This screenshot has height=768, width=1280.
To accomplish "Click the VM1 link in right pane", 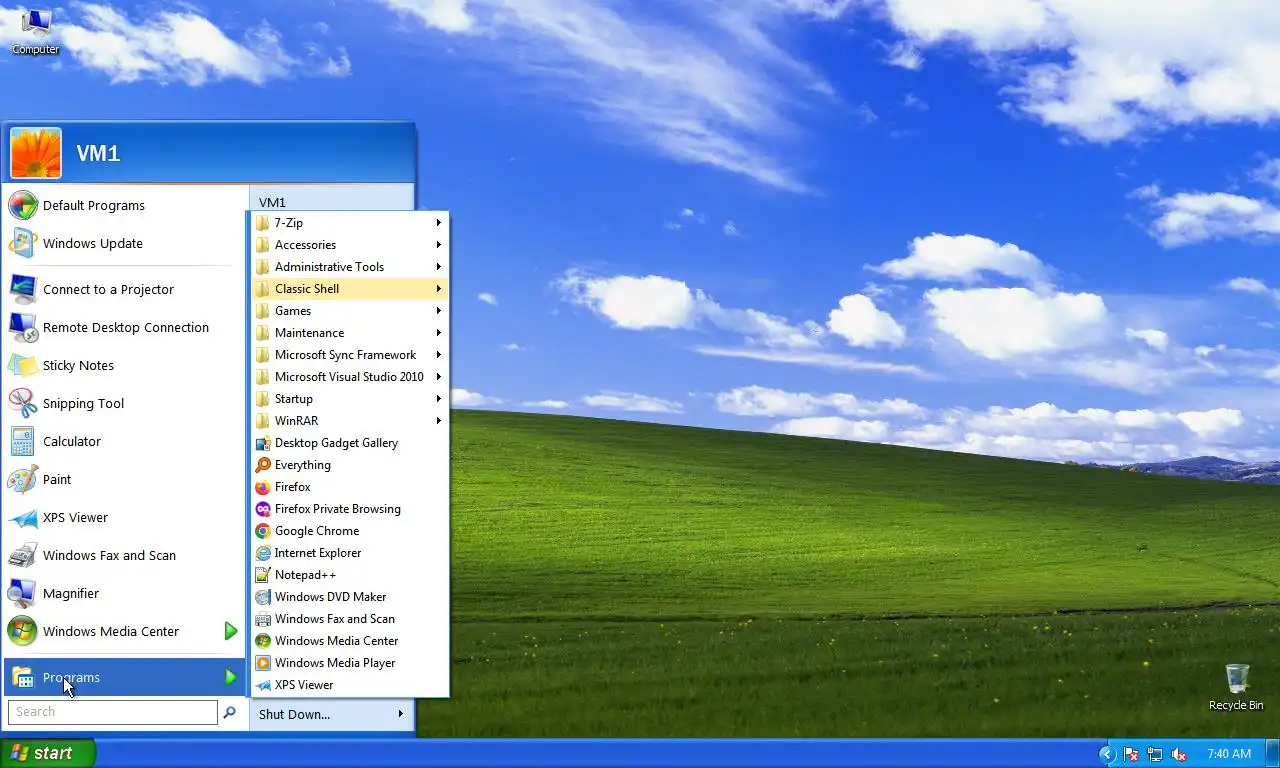I will click(272, 202).
